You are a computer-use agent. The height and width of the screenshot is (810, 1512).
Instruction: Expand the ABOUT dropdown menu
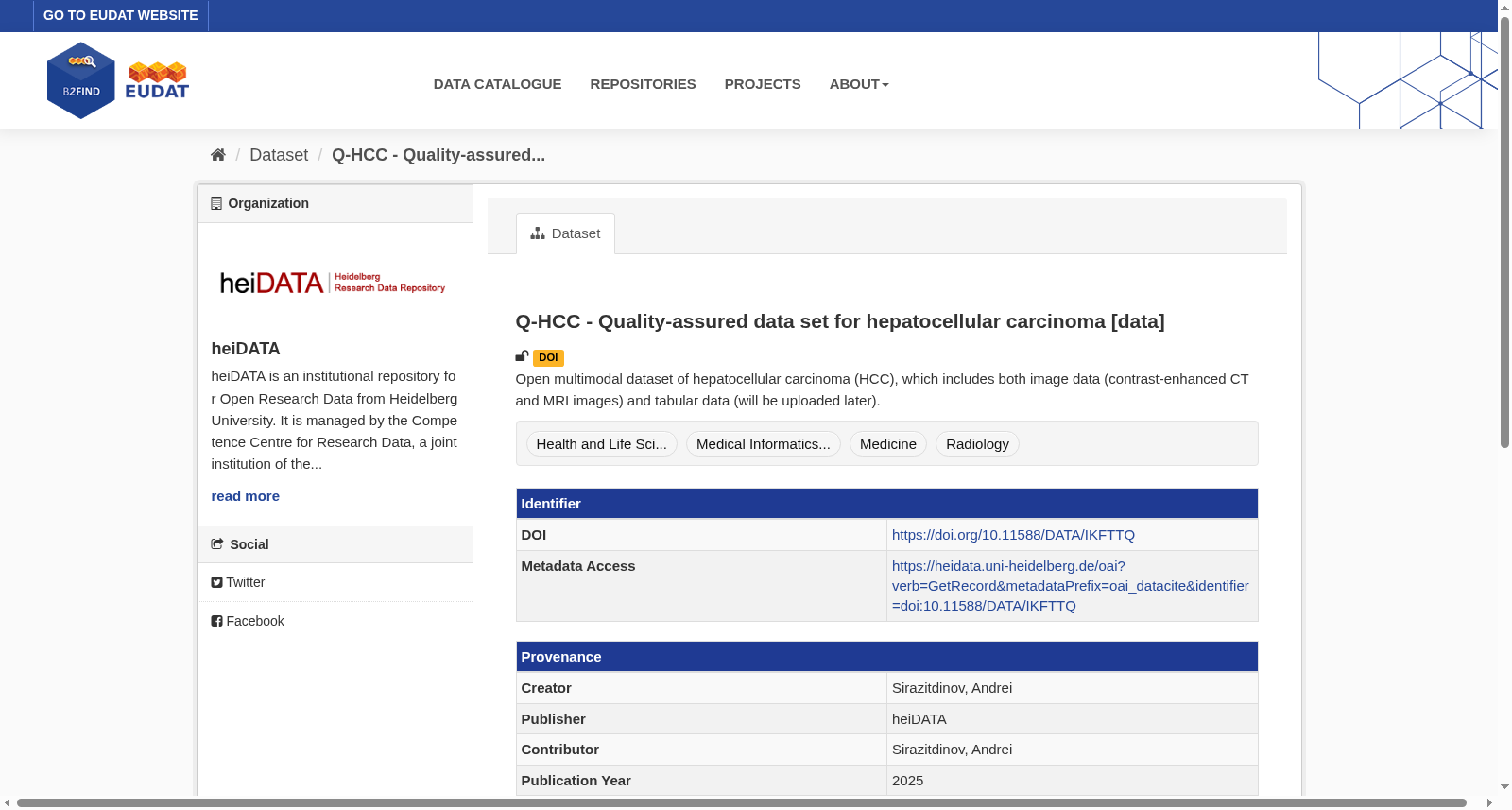point(859,84)
